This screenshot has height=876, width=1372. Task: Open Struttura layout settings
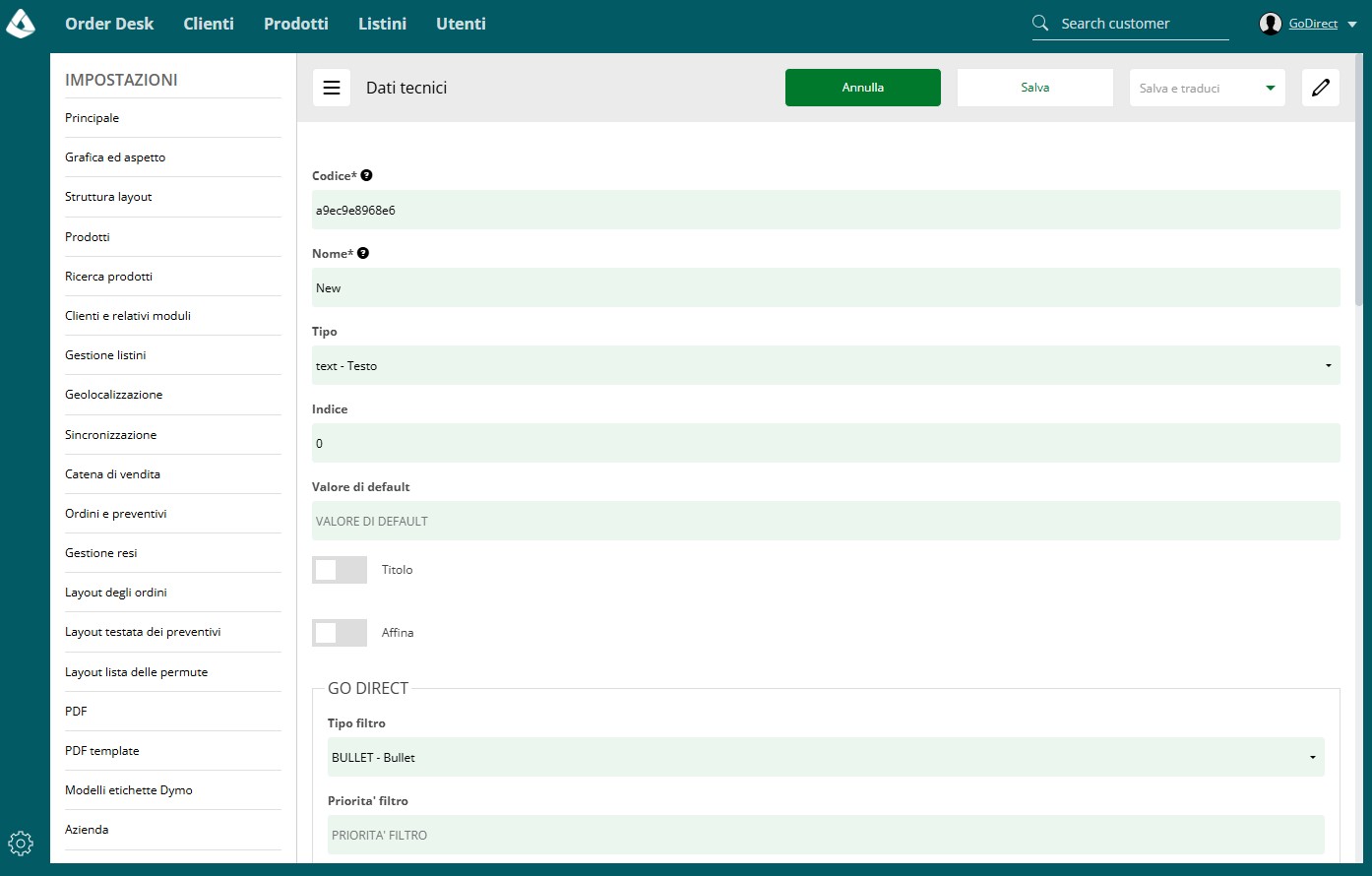click(x=173, y=197)
